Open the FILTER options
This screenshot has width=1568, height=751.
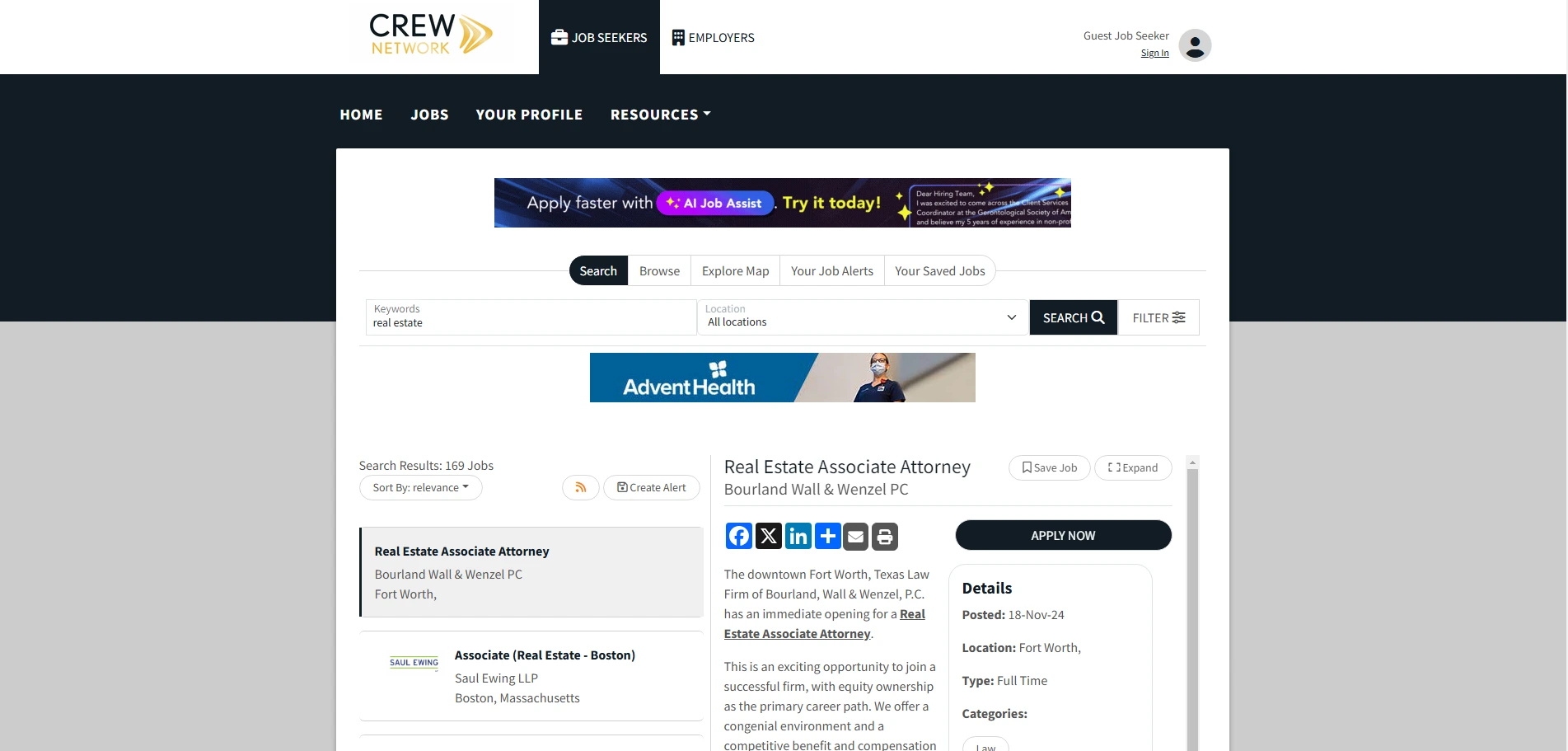pyautogui.click(x=1158, y=317)
